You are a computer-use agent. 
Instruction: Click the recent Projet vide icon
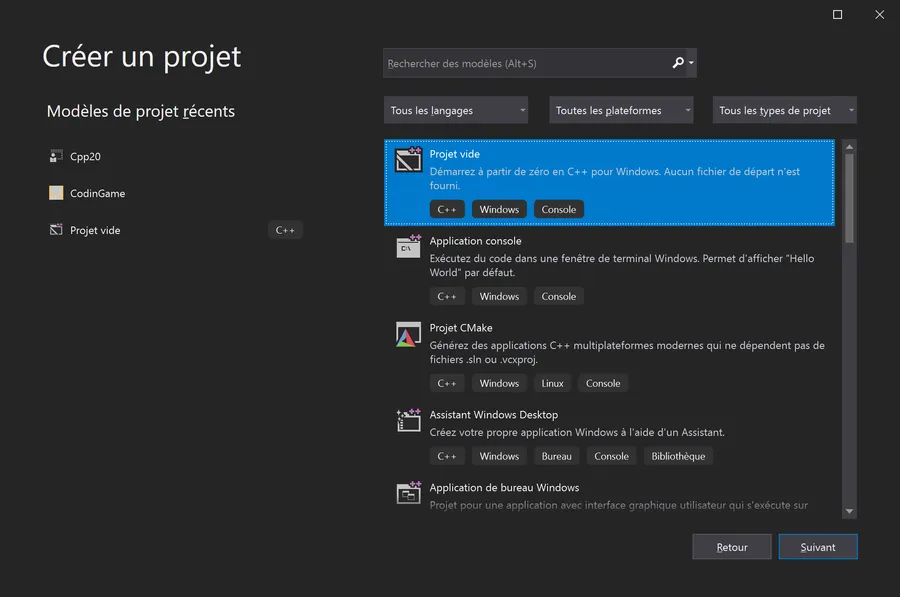[56, 230]
